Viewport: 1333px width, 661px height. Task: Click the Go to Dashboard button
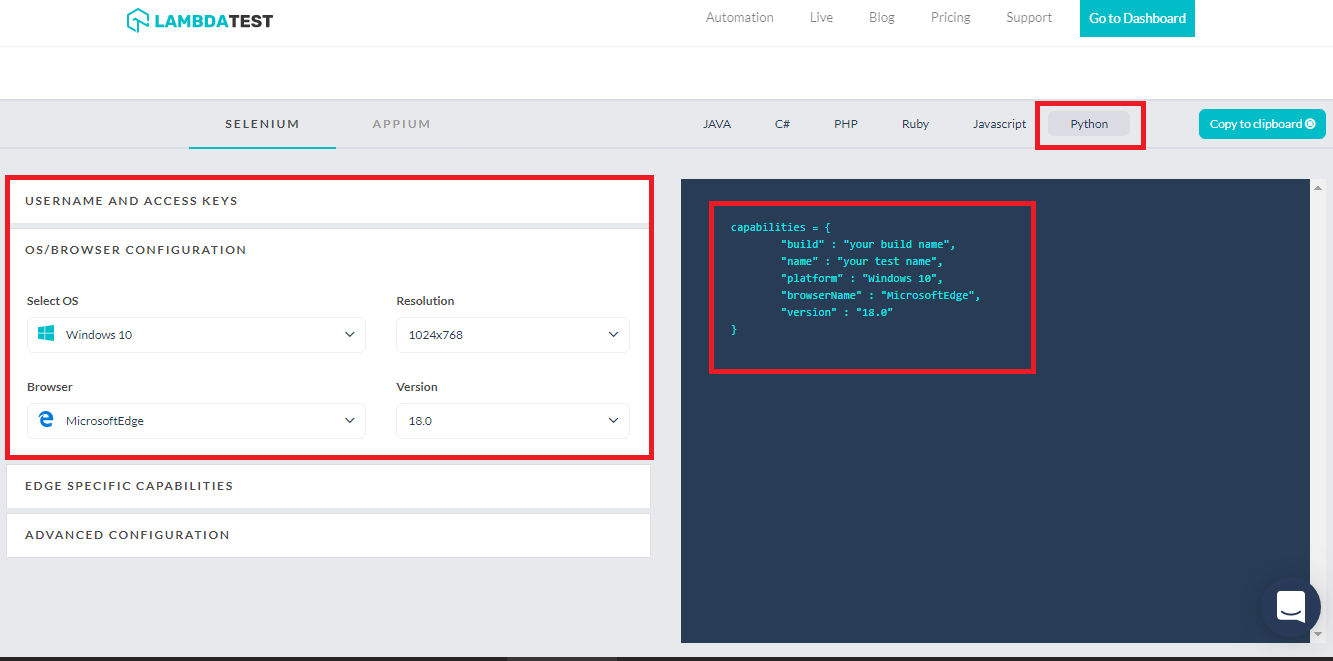pyautogui.click(x=1137, y=18)
